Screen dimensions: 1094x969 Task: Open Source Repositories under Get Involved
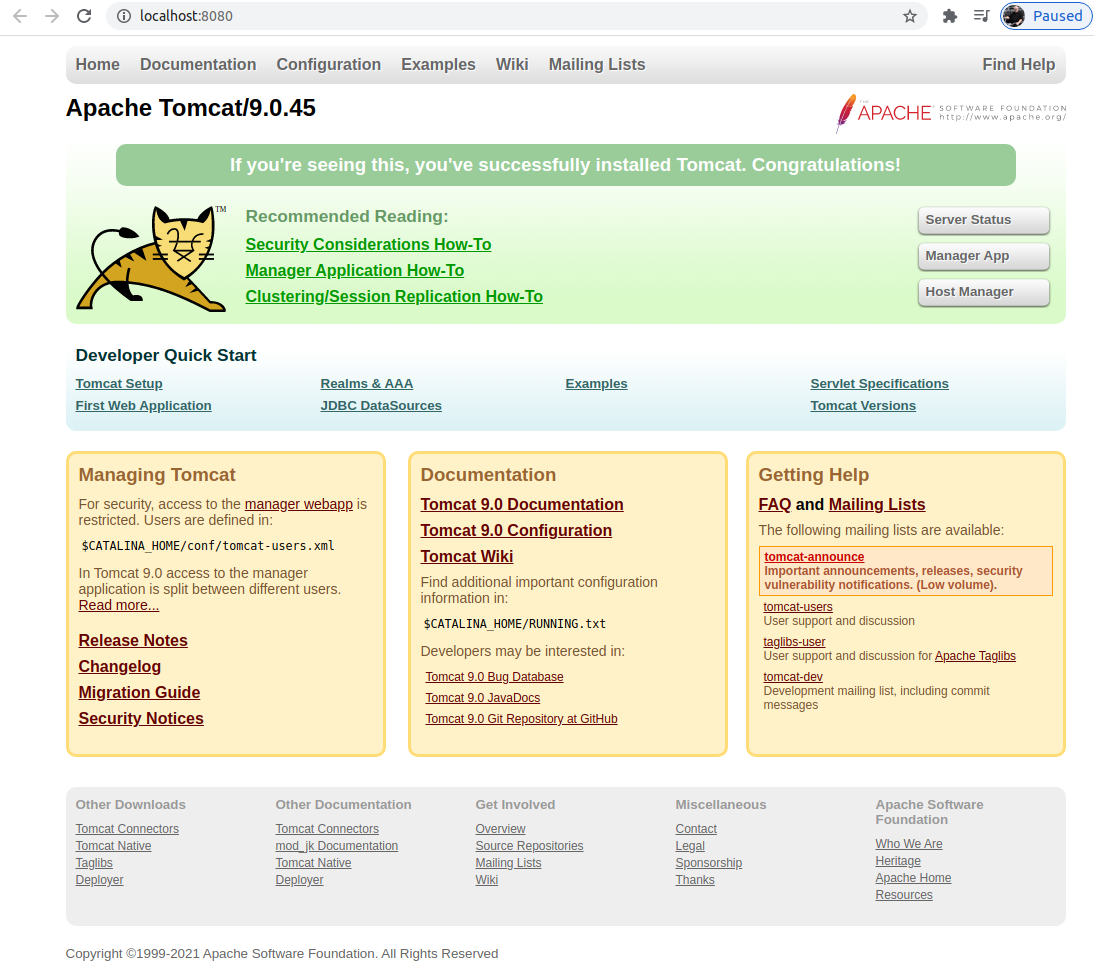pos(529,846)
